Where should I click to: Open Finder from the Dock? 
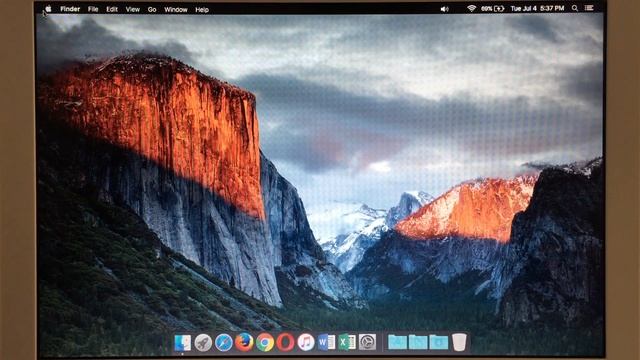182,342
